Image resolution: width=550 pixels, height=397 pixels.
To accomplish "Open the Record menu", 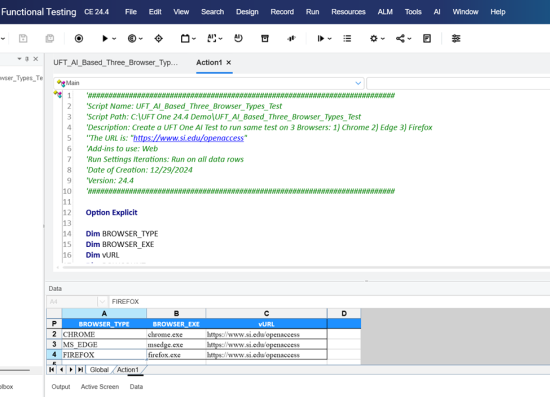I will pos(282,12).
